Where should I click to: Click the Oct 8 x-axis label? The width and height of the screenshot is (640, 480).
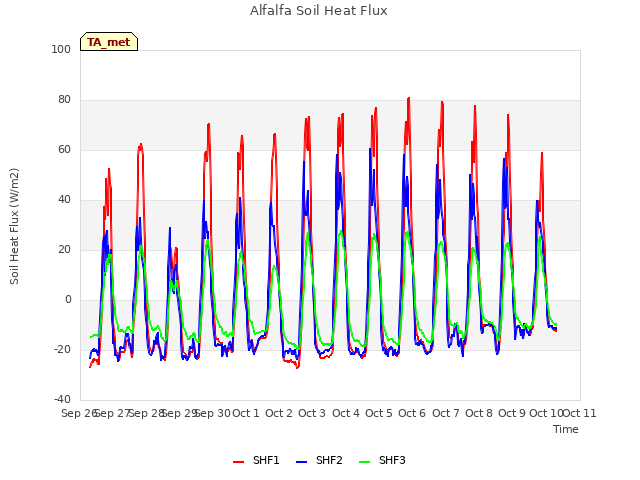[x=479, y=413]
